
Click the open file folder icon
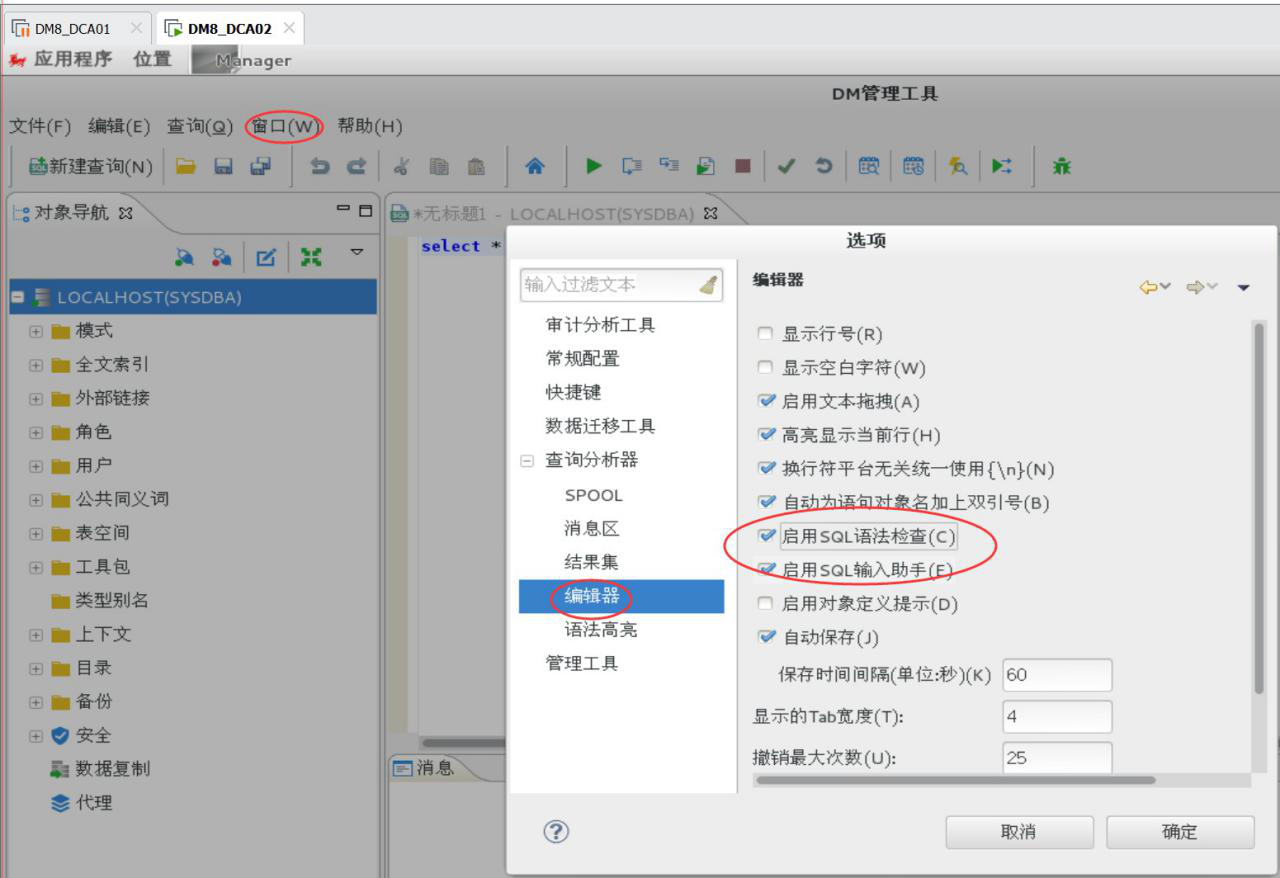pos(186,167)
